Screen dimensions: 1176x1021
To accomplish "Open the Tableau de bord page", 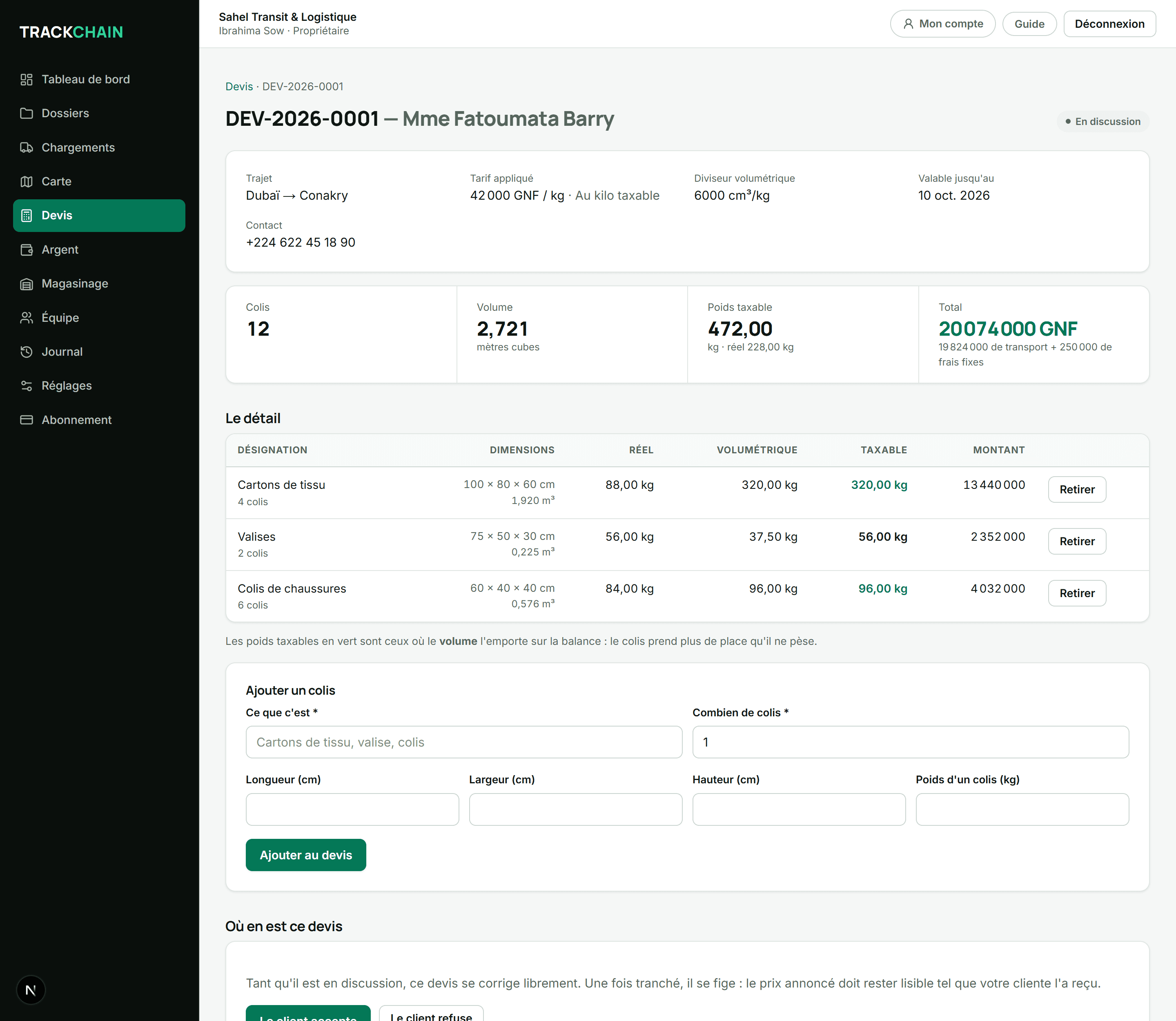I will tap(99, 79).
